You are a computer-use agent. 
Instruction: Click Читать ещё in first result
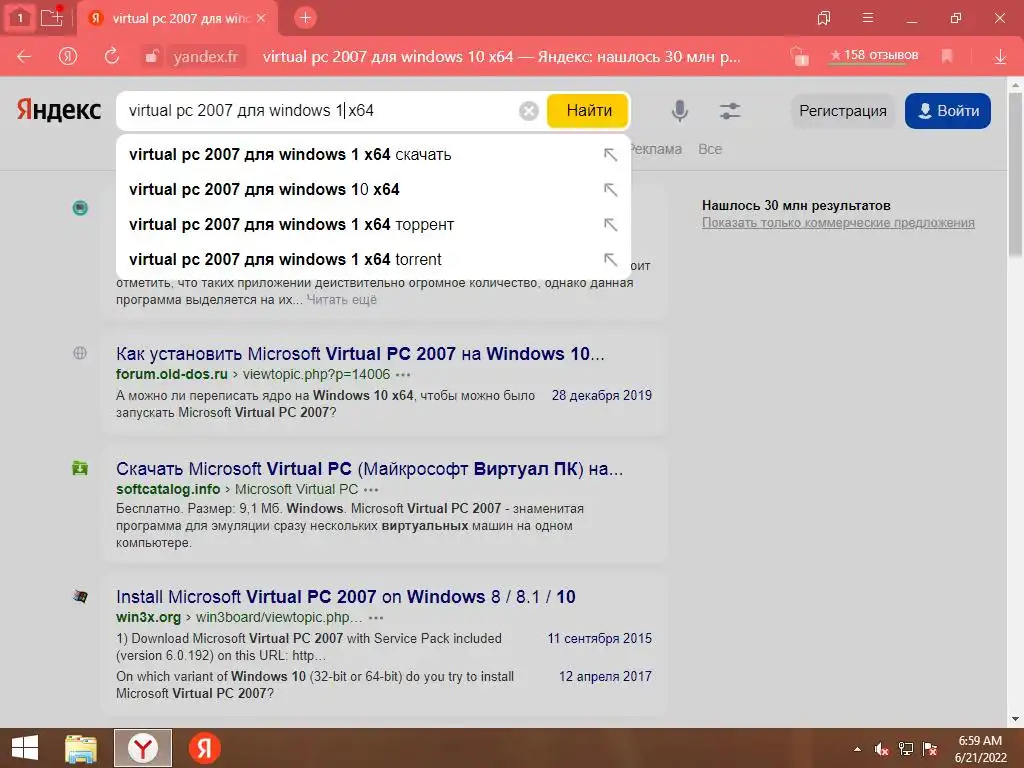coord(342,300)
